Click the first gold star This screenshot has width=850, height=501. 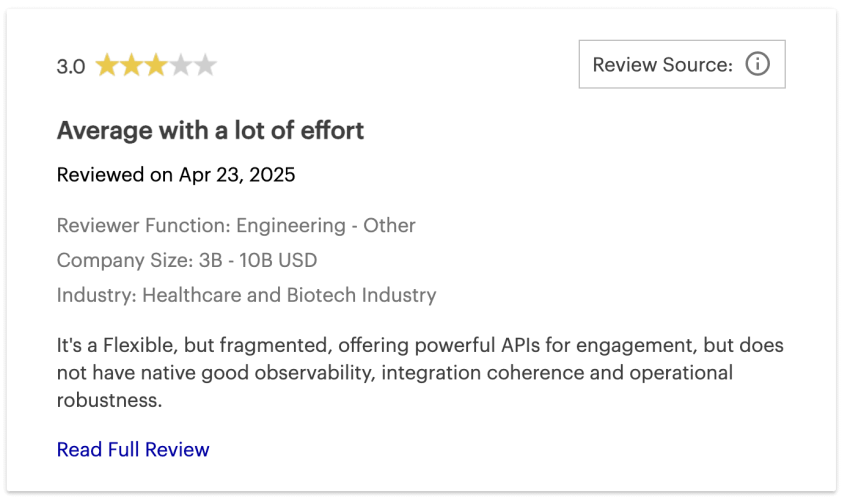[107, 66]
